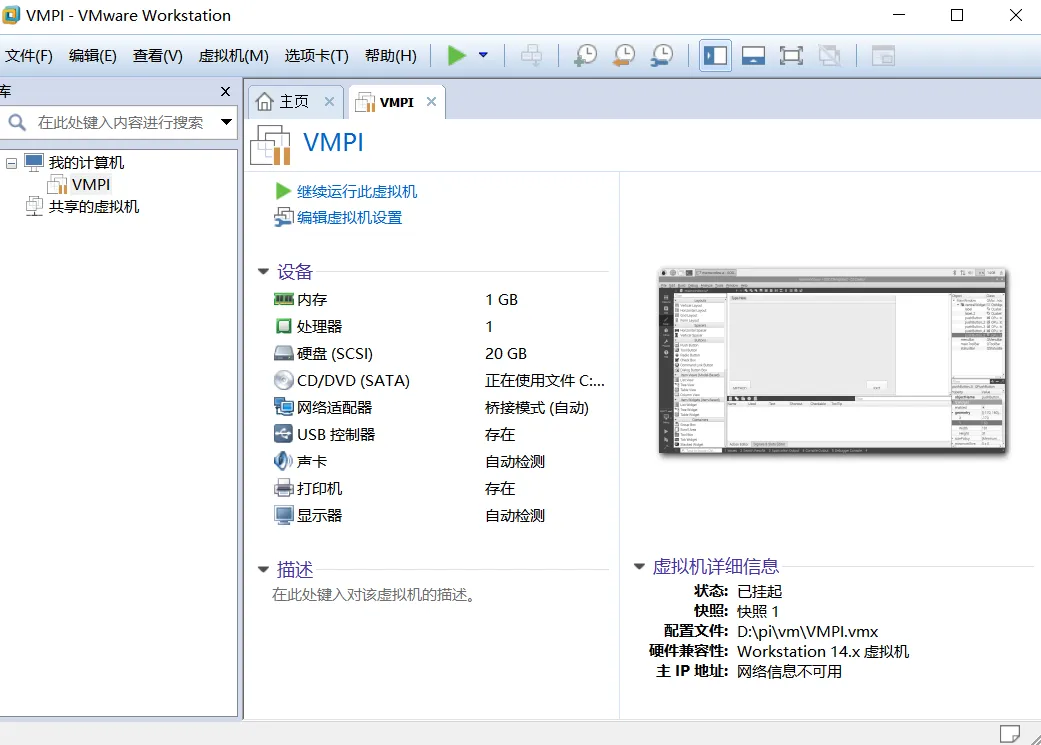Collapse the 设备 section

pyautogui.click(x=263, y=271)
